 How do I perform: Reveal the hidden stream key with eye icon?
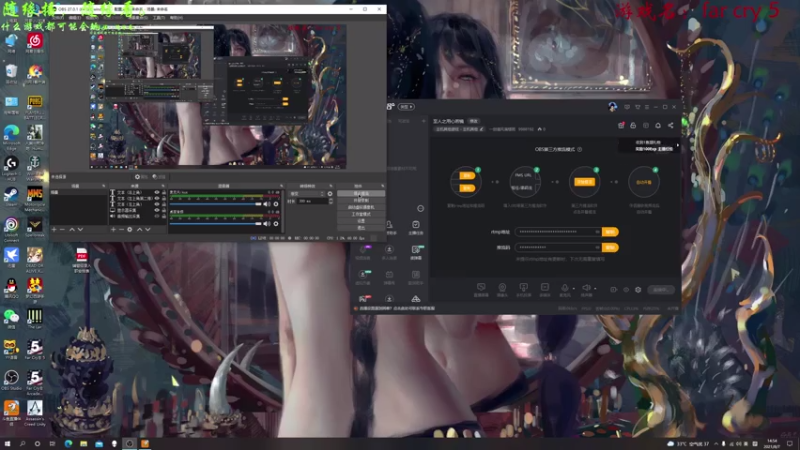(x=597, y=247)
